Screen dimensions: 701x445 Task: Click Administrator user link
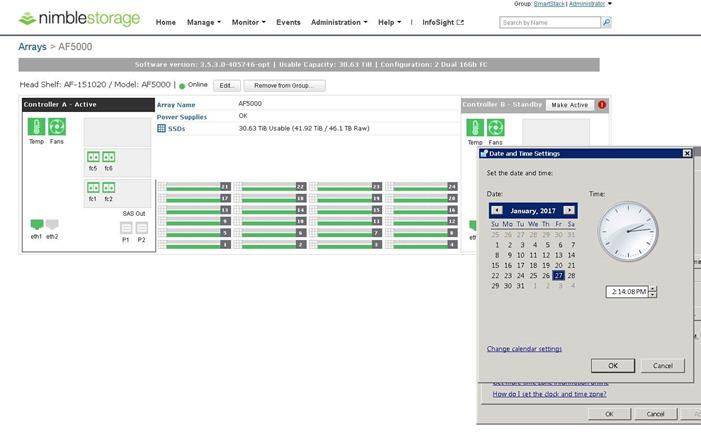point(587,4)
